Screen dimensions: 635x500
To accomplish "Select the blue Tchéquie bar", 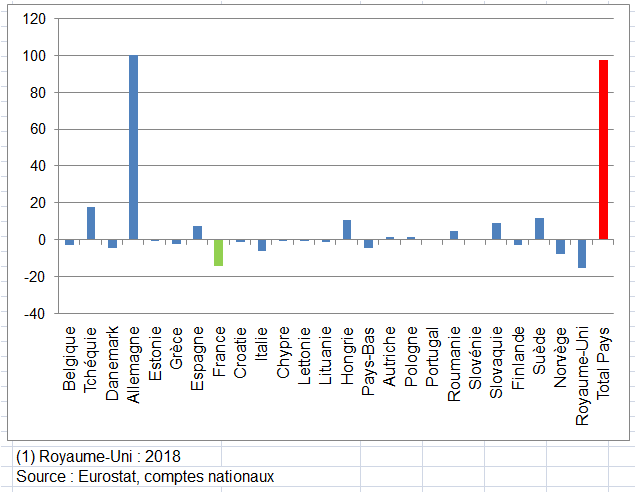I will (x=91, y=223).
